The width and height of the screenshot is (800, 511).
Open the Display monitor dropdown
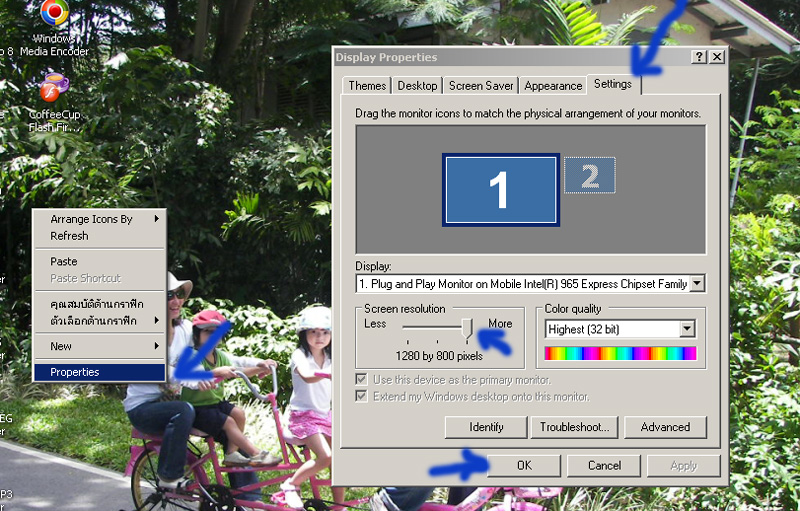[x=697, y=284]
